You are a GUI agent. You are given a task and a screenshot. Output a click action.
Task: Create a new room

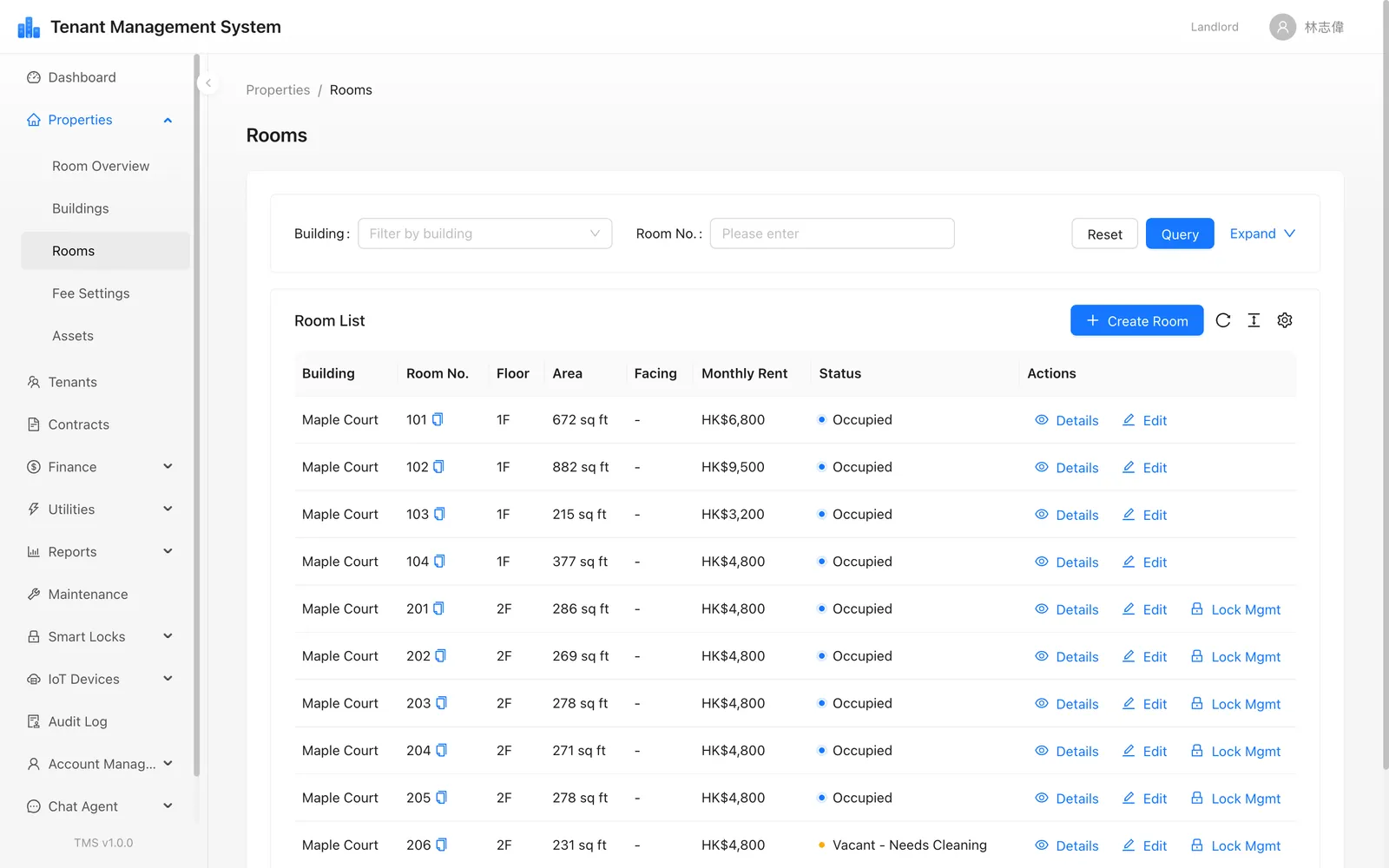click(1136, 320)
